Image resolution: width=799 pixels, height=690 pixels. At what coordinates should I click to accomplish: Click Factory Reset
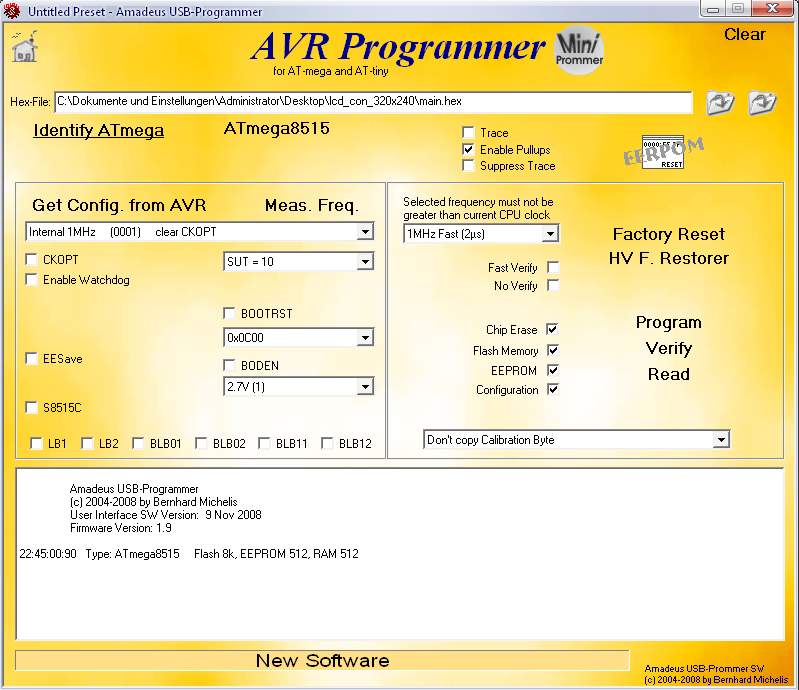click(669, 234)
